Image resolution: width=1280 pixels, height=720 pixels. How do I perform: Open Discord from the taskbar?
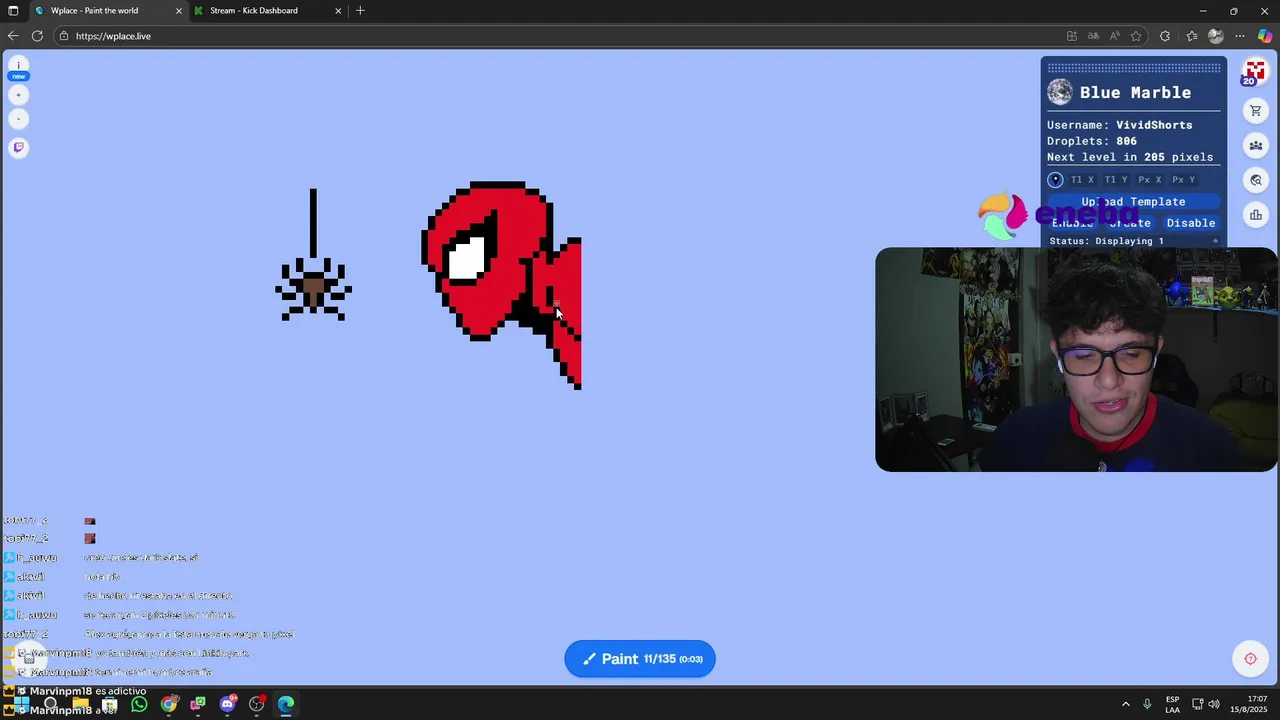pos(227,704)
